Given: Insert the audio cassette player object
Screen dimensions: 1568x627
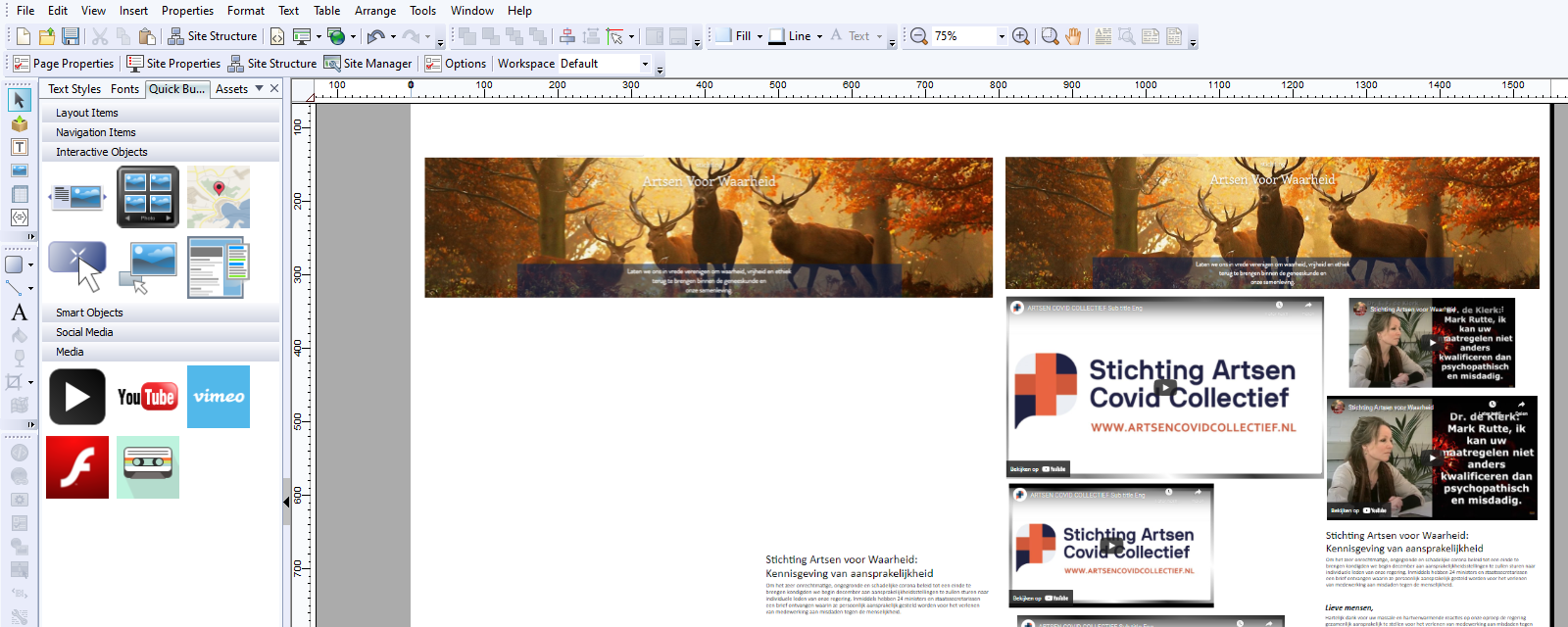Looking at the screenshot, I should 148,467.
